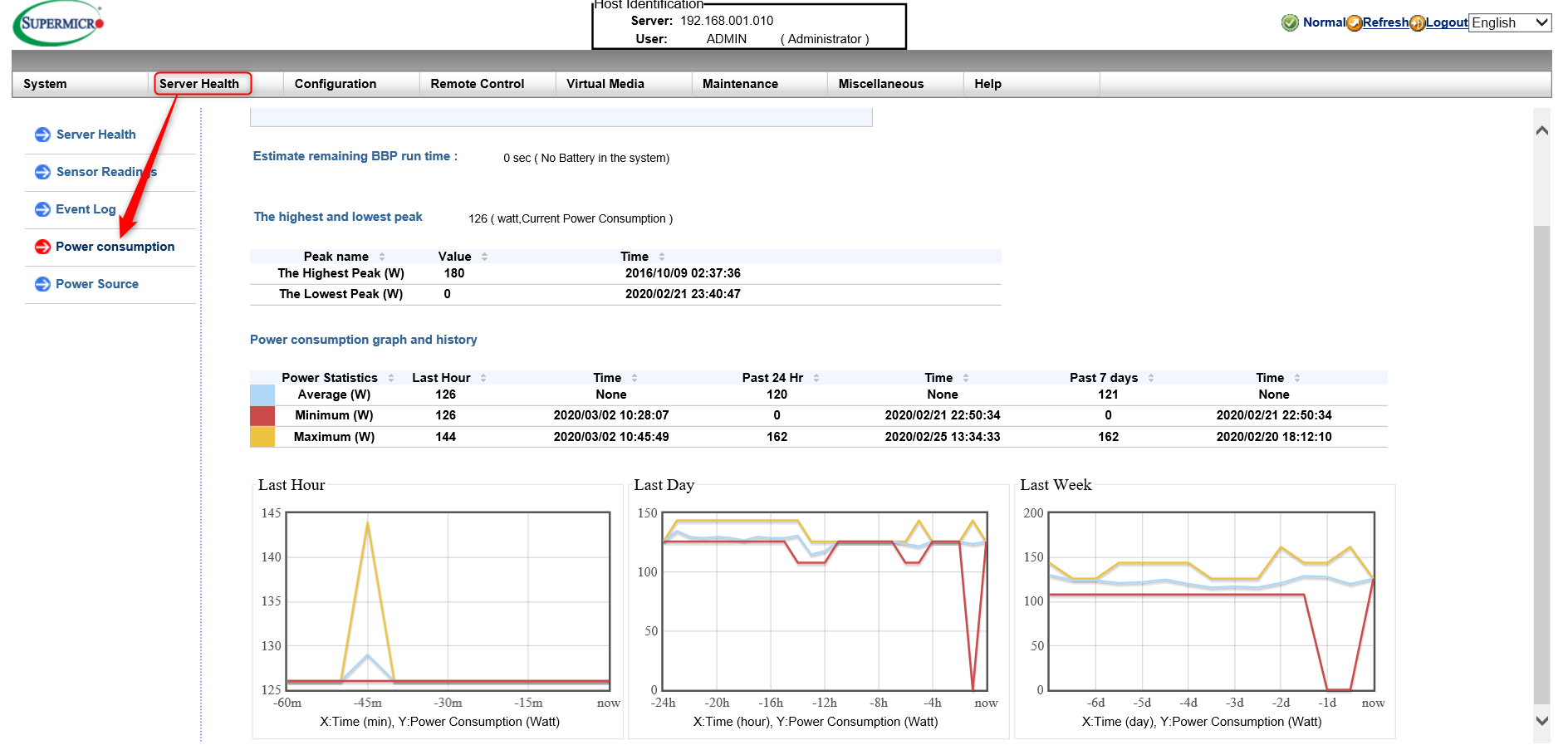Click the yellow Maximum legend swatch
1568x745 pixels.
click(262, 437)
